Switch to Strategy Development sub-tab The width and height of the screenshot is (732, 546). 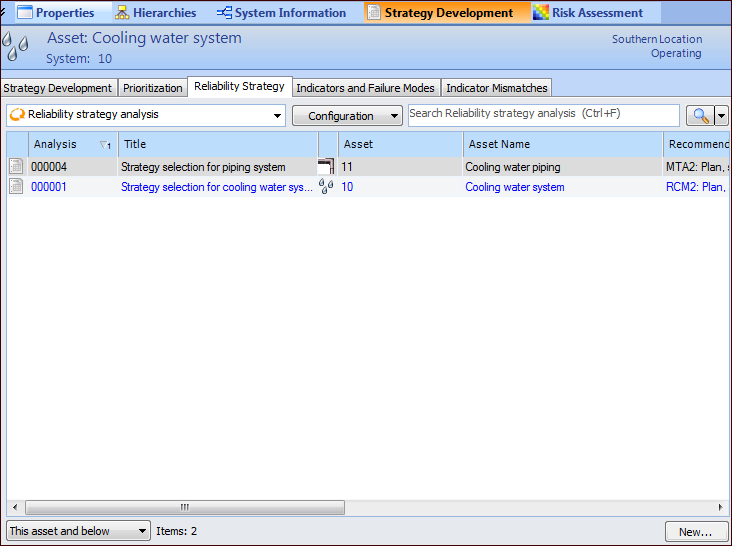coord(57,88)
